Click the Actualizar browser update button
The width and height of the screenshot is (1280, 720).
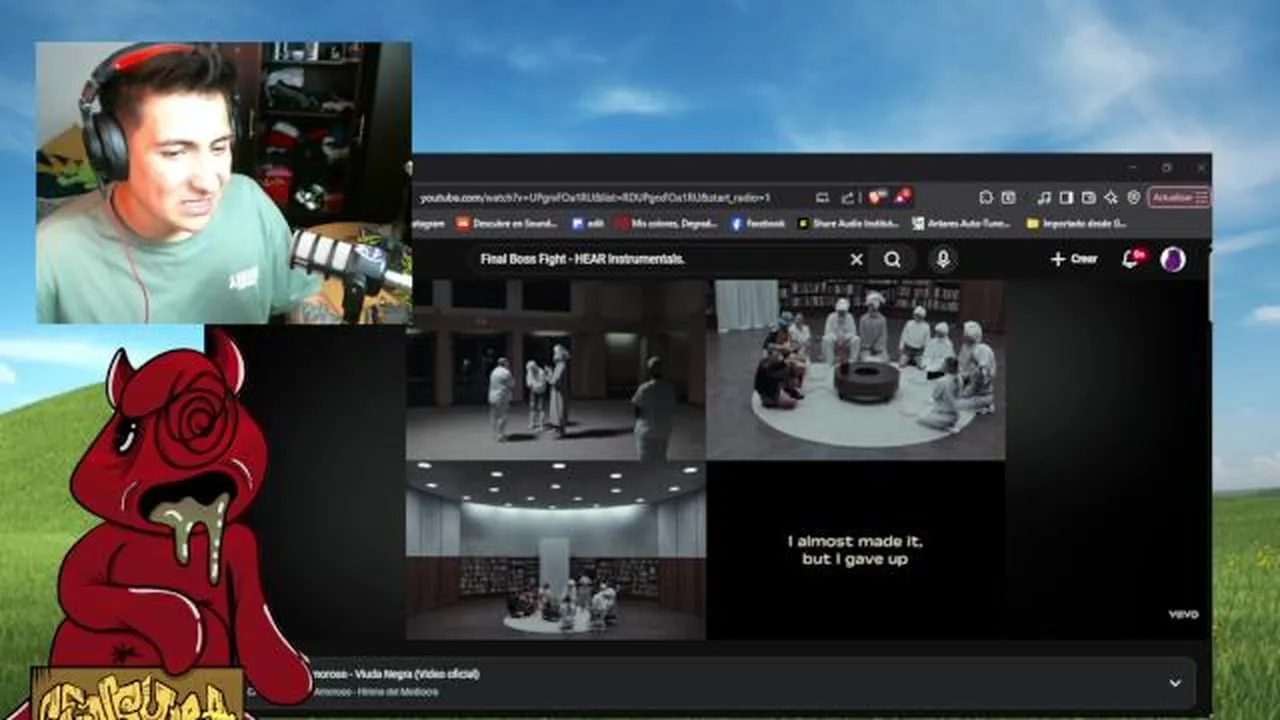click(1179, 197)
